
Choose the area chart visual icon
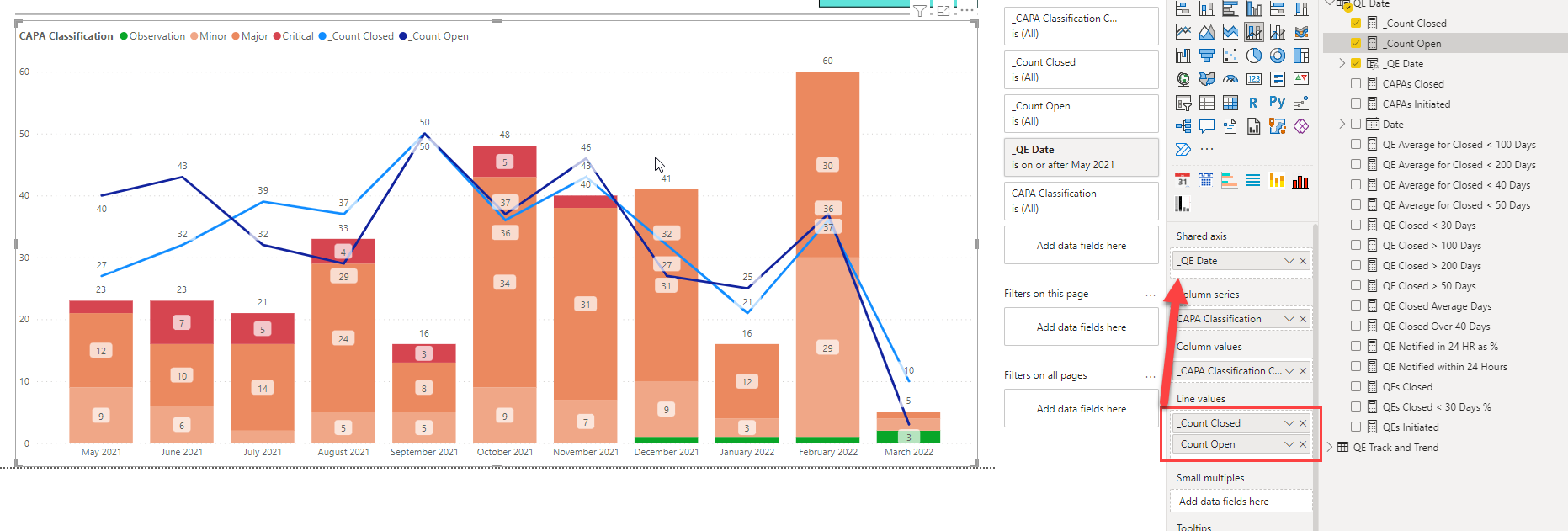tap(1207, 32)
